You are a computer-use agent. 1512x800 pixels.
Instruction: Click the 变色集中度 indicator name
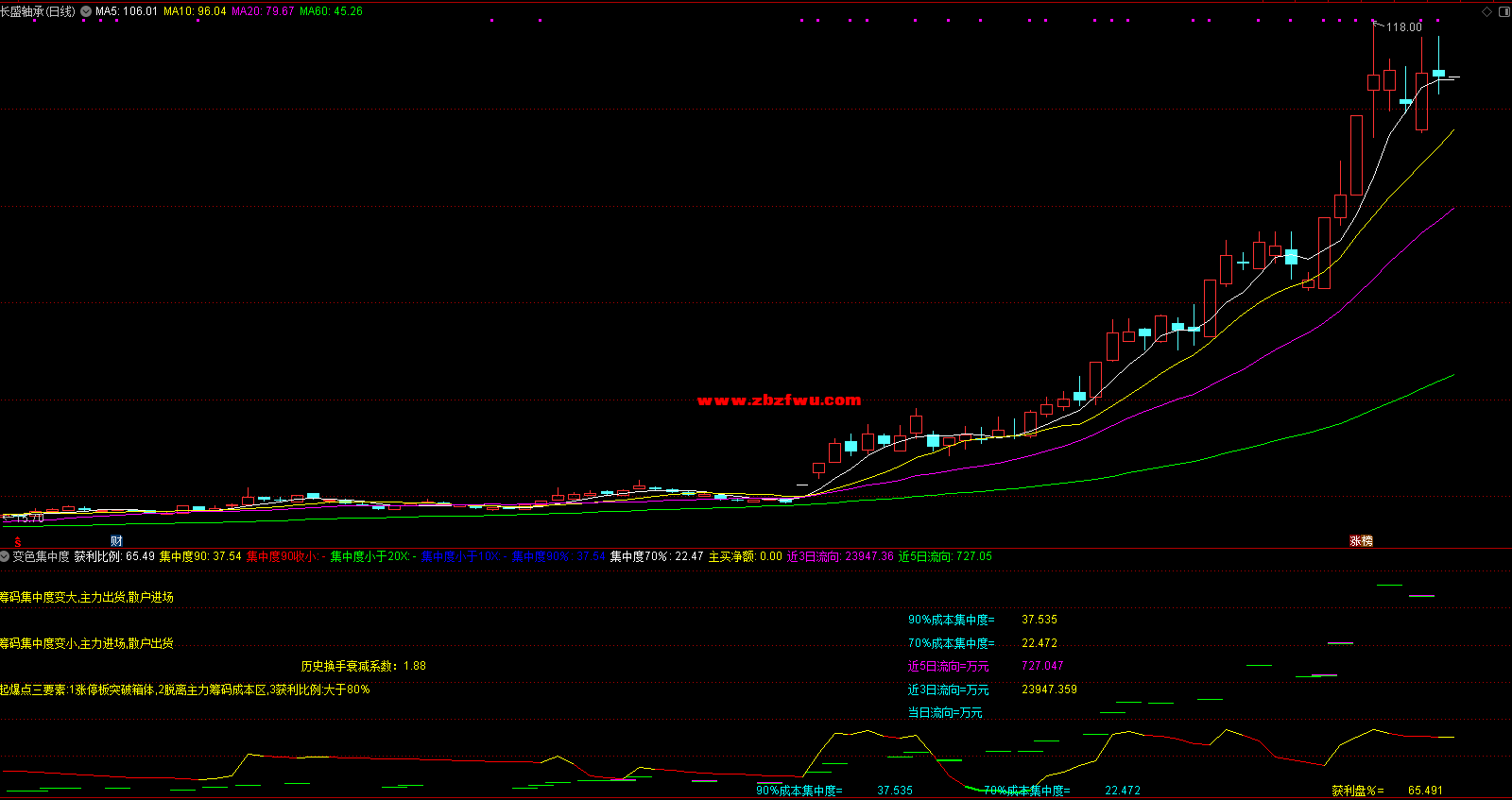(41, 556)
